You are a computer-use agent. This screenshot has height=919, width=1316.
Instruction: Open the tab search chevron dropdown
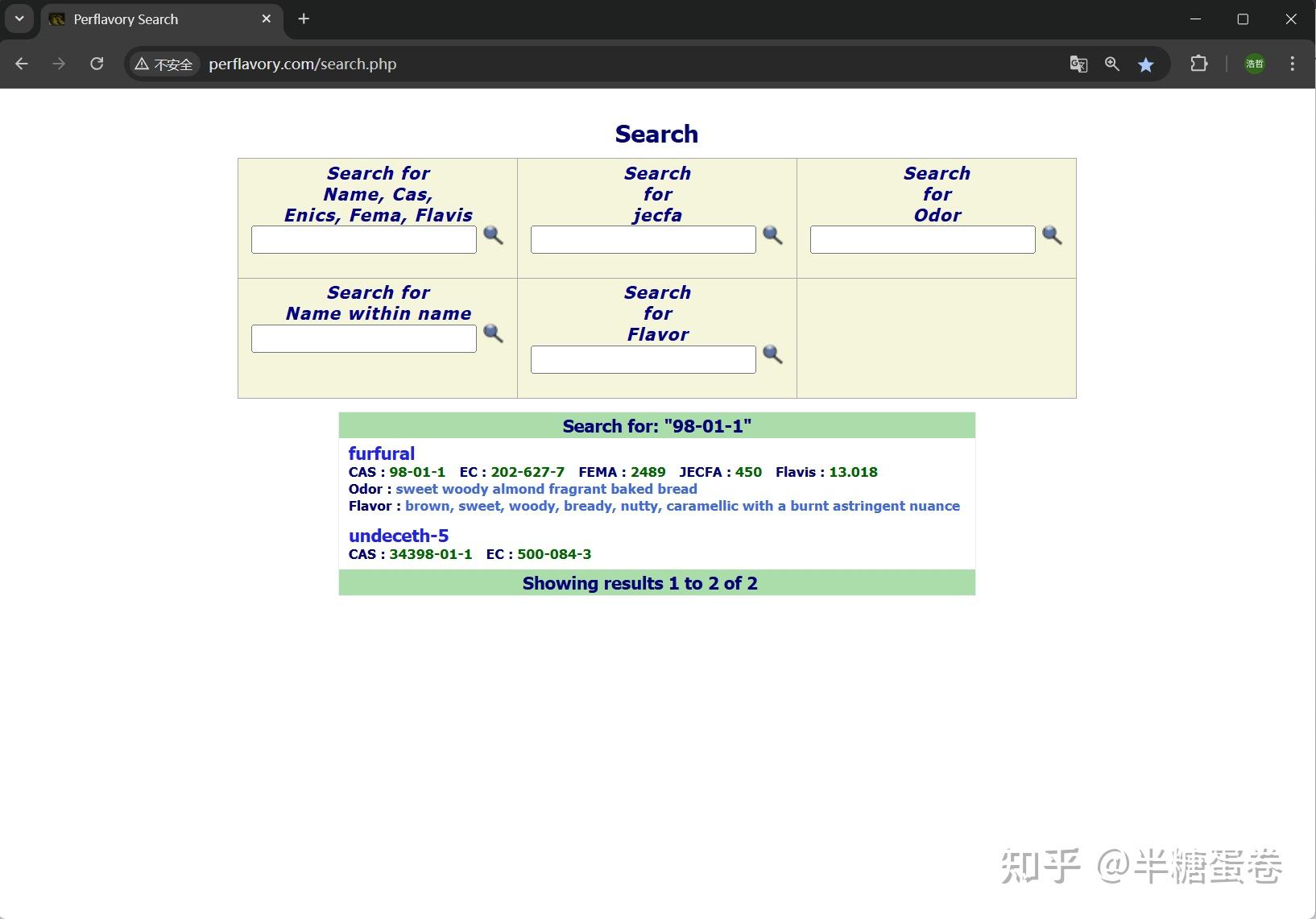tap(19, 18)
